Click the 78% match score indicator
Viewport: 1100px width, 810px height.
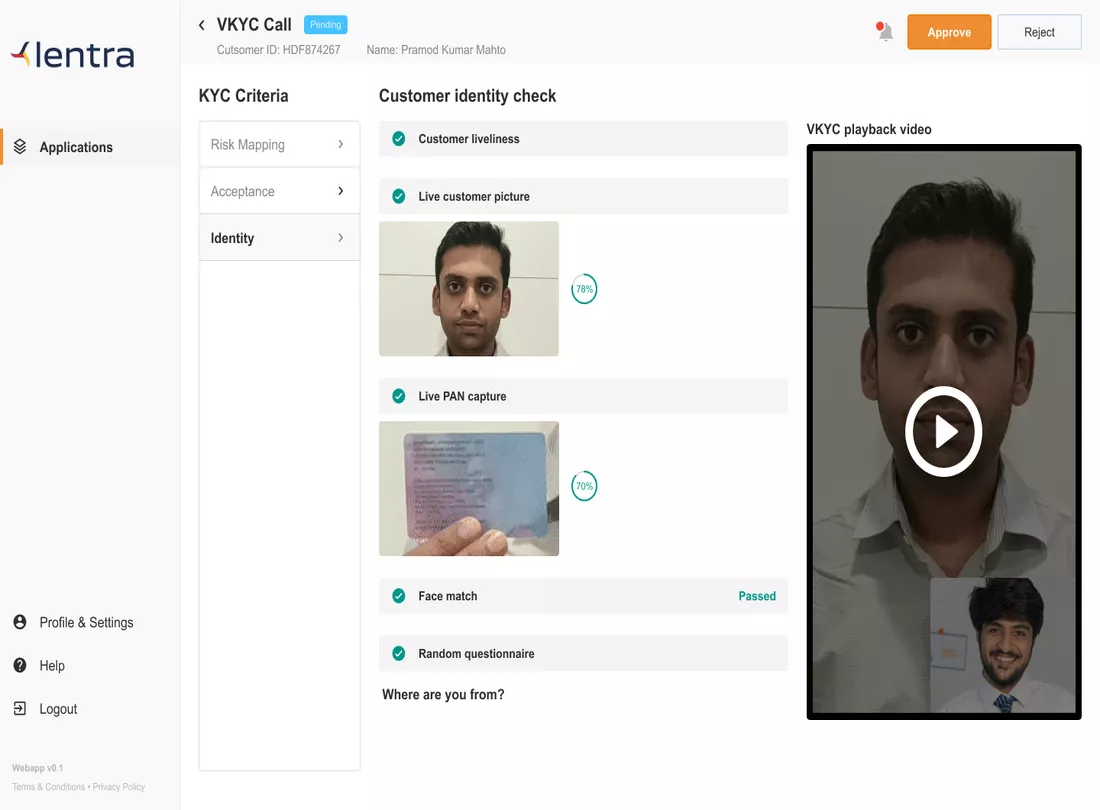pos(584,289)
